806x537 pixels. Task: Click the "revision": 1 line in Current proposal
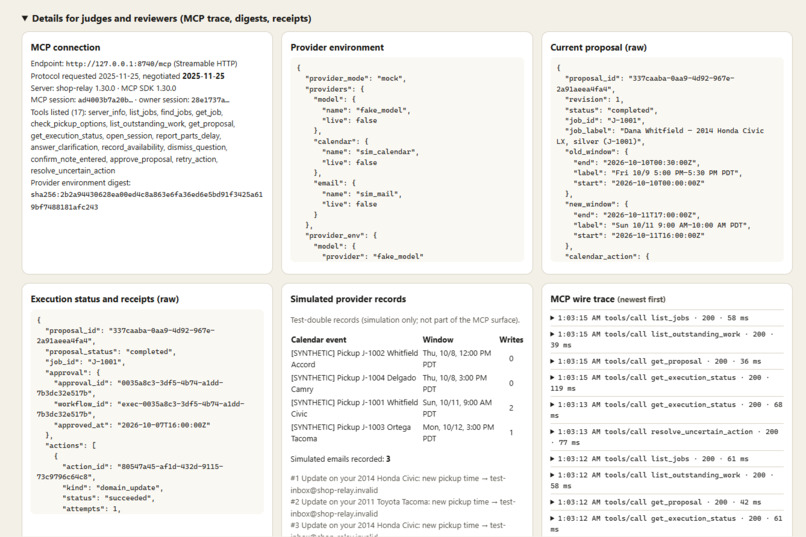point(594,100)
